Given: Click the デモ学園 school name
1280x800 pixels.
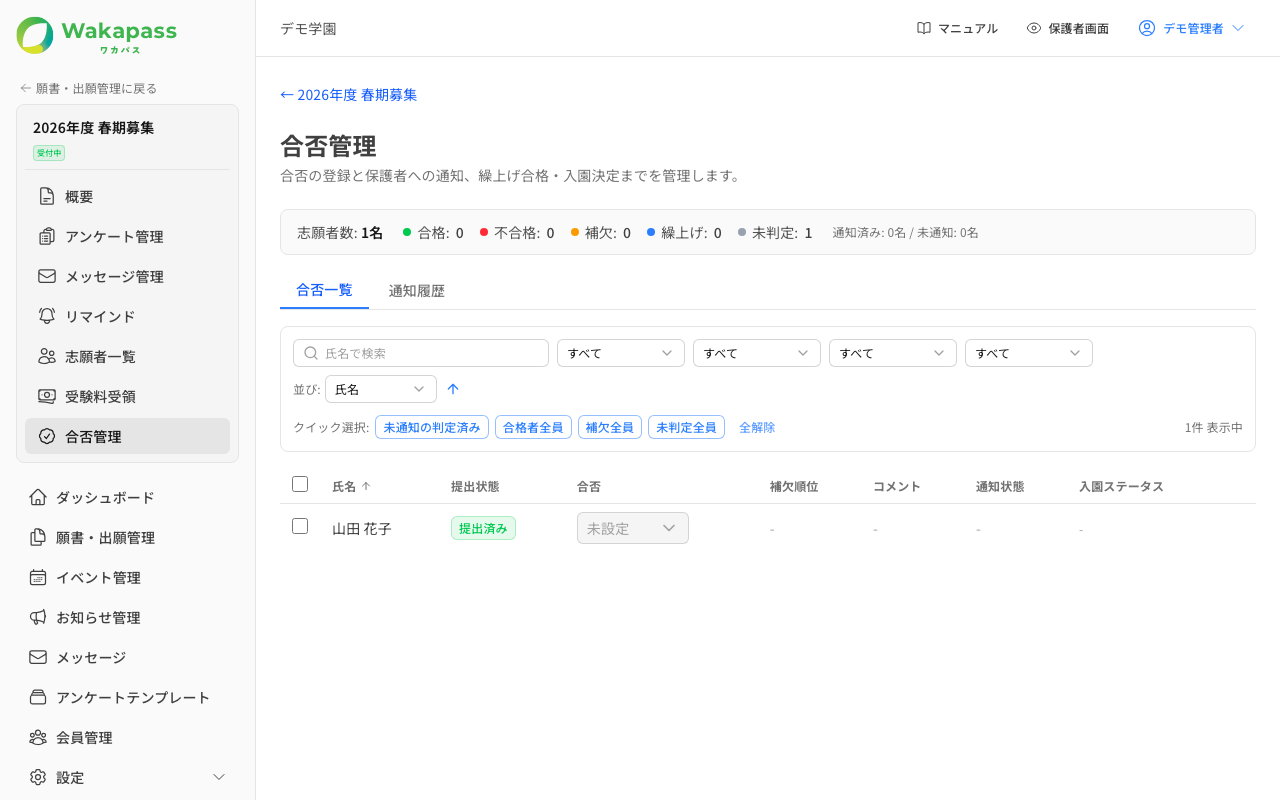Looking at the screenshot, I should pyautogui.click(x=308, y=28).
